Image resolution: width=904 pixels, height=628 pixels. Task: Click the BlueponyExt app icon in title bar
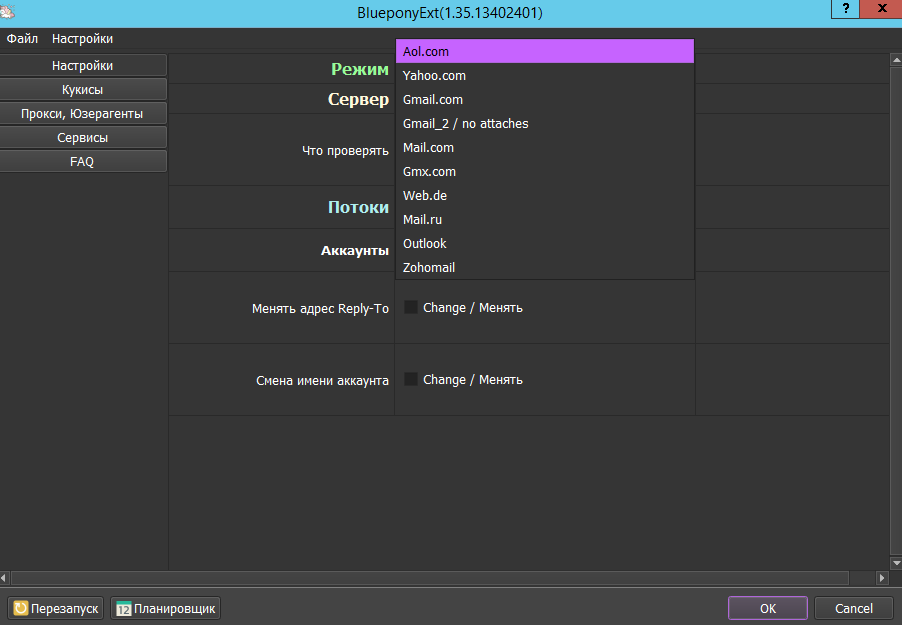tap(7, 11)
